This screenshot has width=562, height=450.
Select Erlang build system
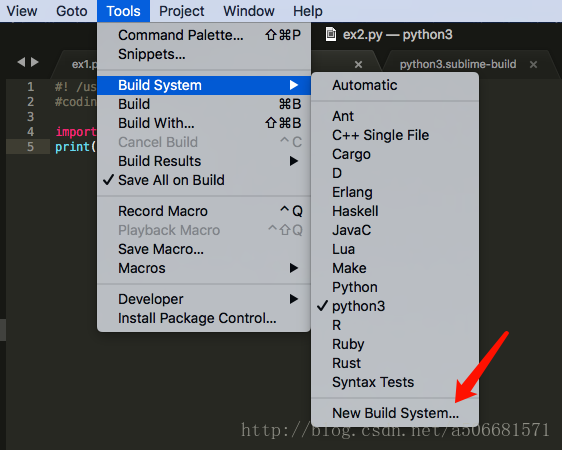pos(395,192)
